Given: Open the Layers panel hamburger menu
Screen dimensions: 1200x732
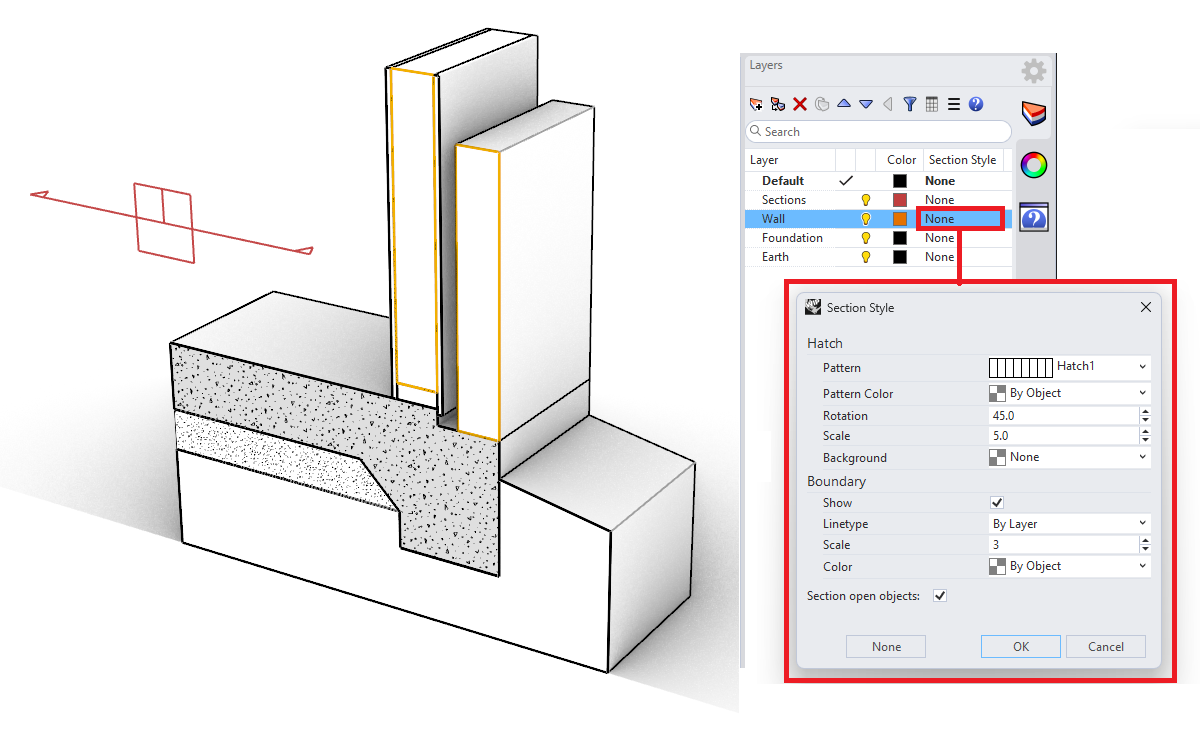Looking at the screenshot, I should pyautogui.click(x=953, y=103).
